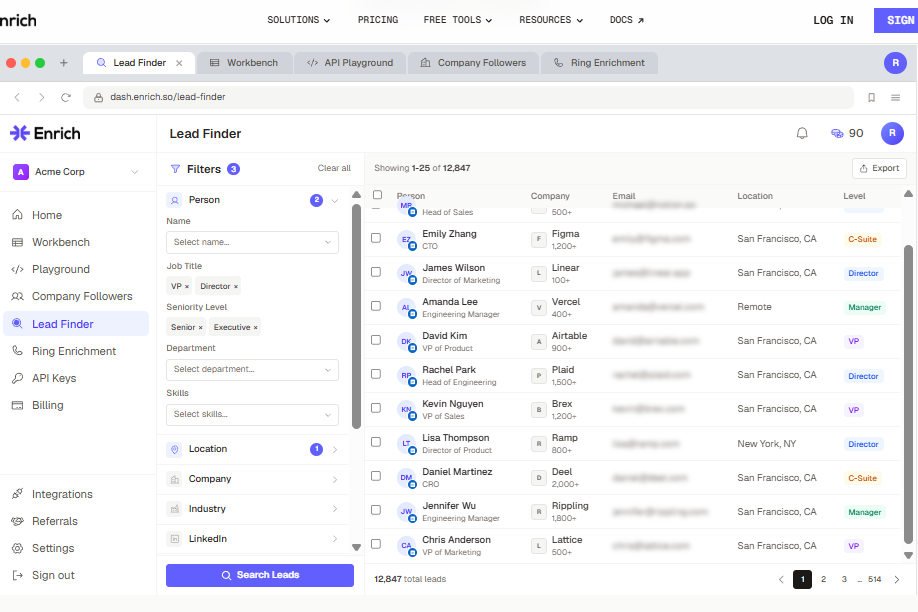
Task: Open Billing in the sidebar
Action: point(47,405)
